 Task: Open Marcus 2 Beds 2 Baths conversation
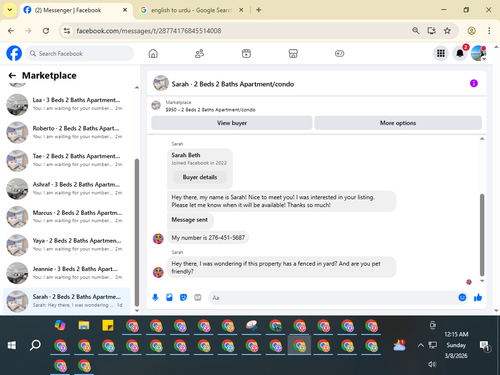pyautogui.click(x=67, y=217)
